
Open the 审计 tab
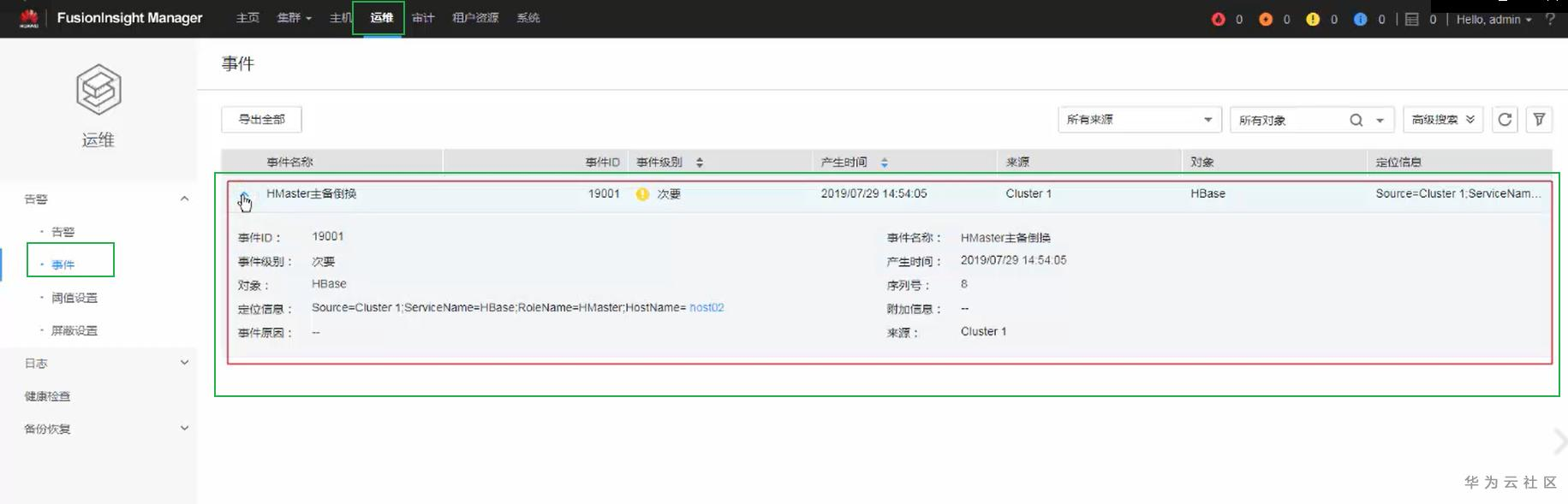click(423, 18)
